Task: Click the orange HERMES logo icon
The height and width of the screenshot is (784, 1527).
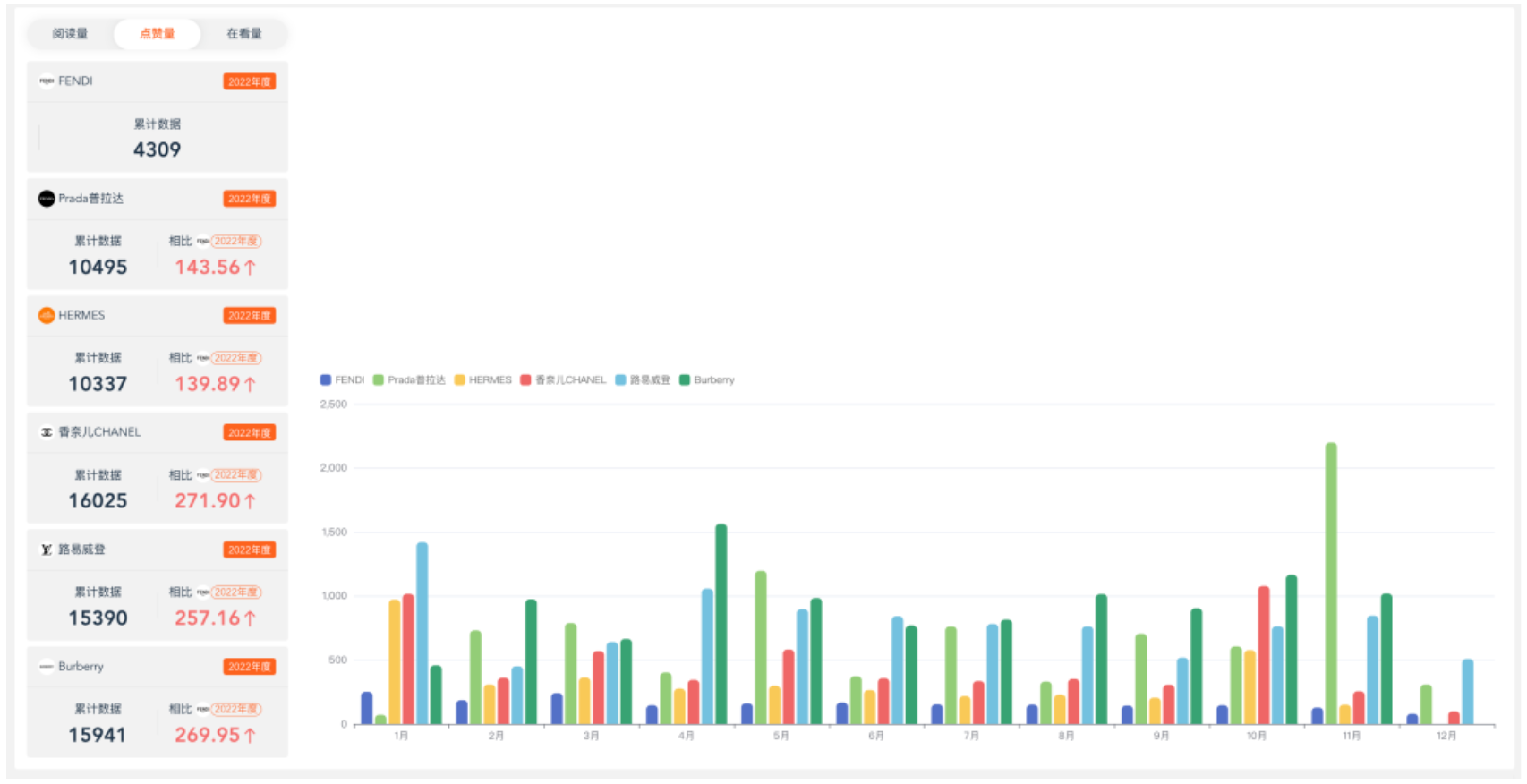Action: click(47, 316)
